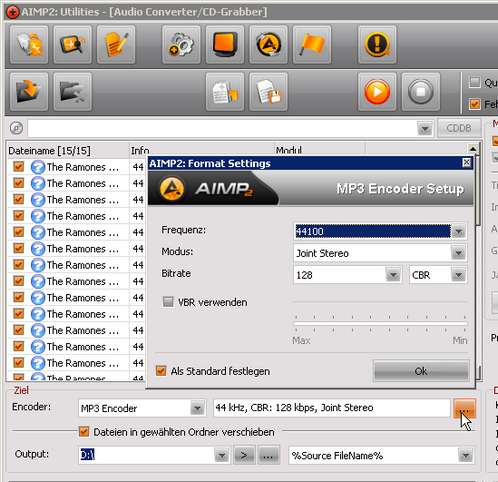Open the %Source FileName% dropdown
Viewport: 498px width, 482px height.
coord(465,455)
